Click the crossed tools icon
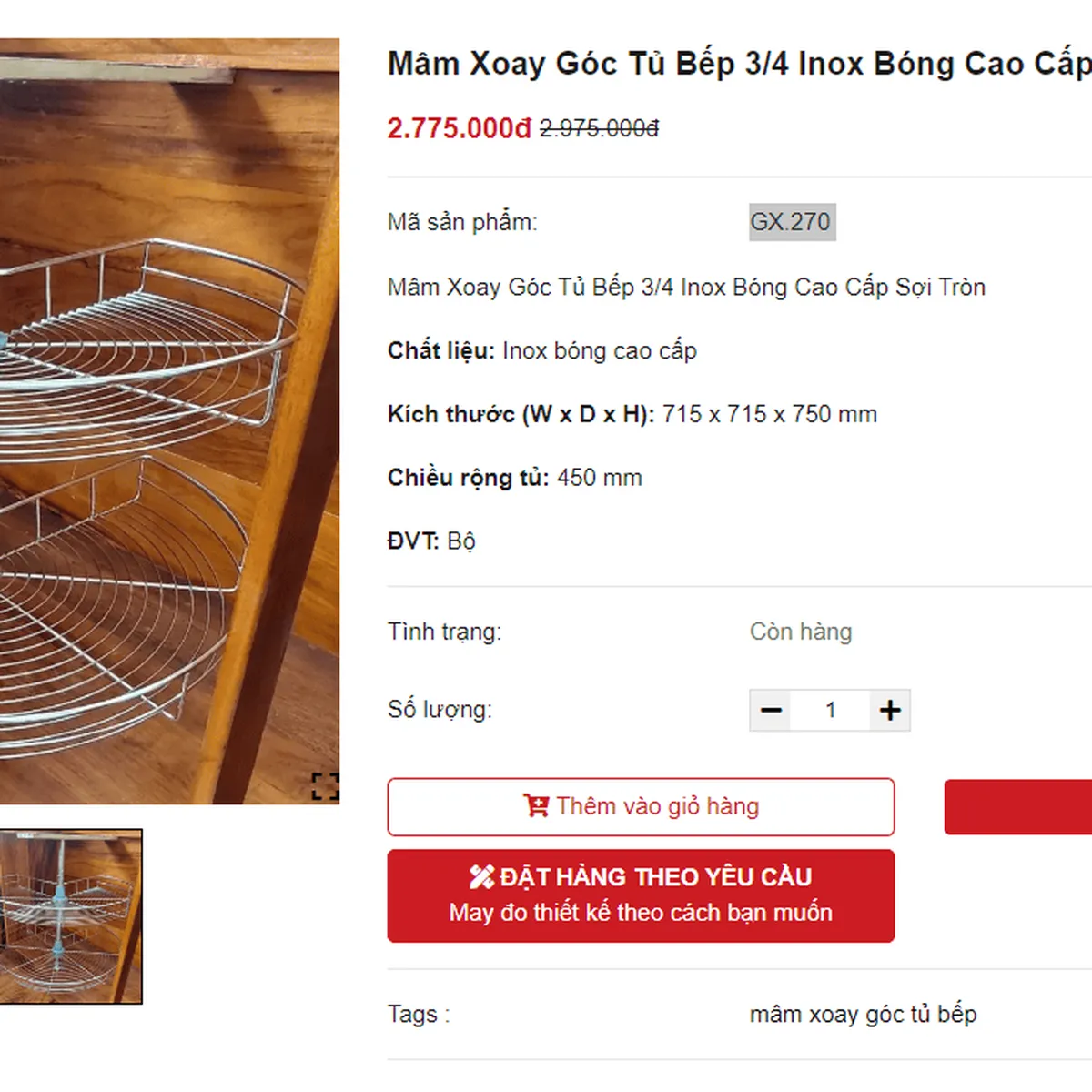1092x1092 pixels. point(481,876)
